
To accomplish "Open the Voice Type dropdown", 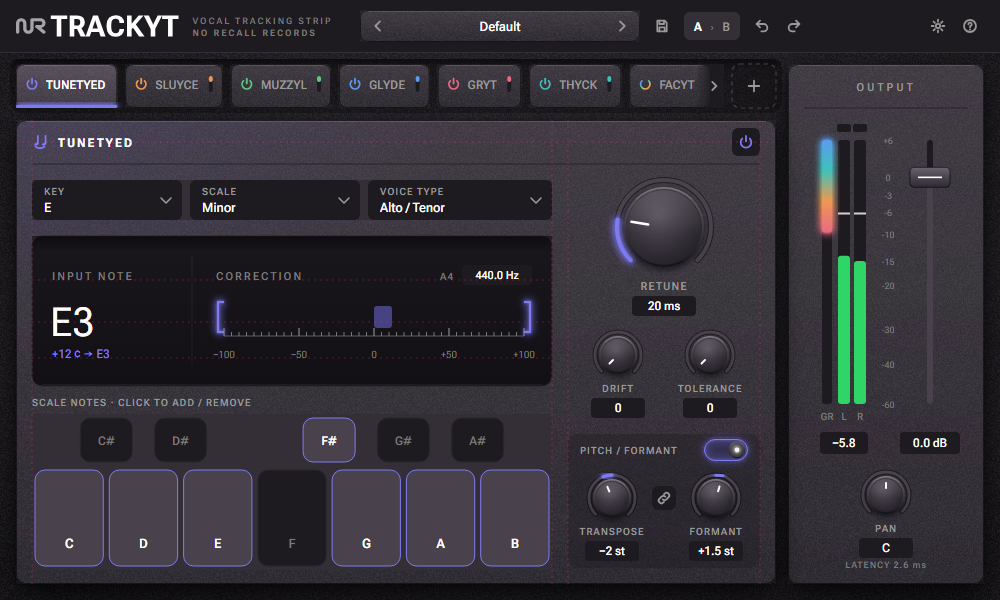I will click(460, 200).
